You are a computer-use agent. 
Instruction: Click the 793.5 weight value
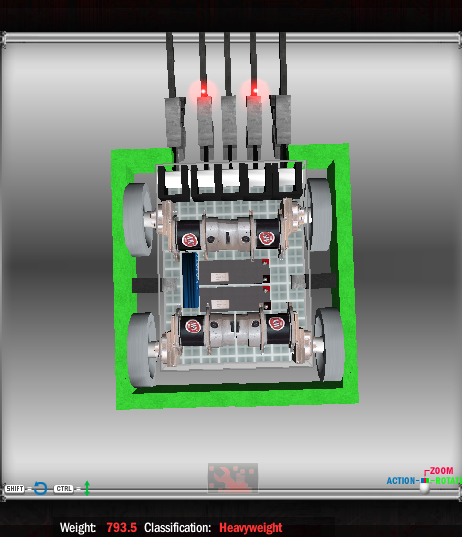point(122,527)
